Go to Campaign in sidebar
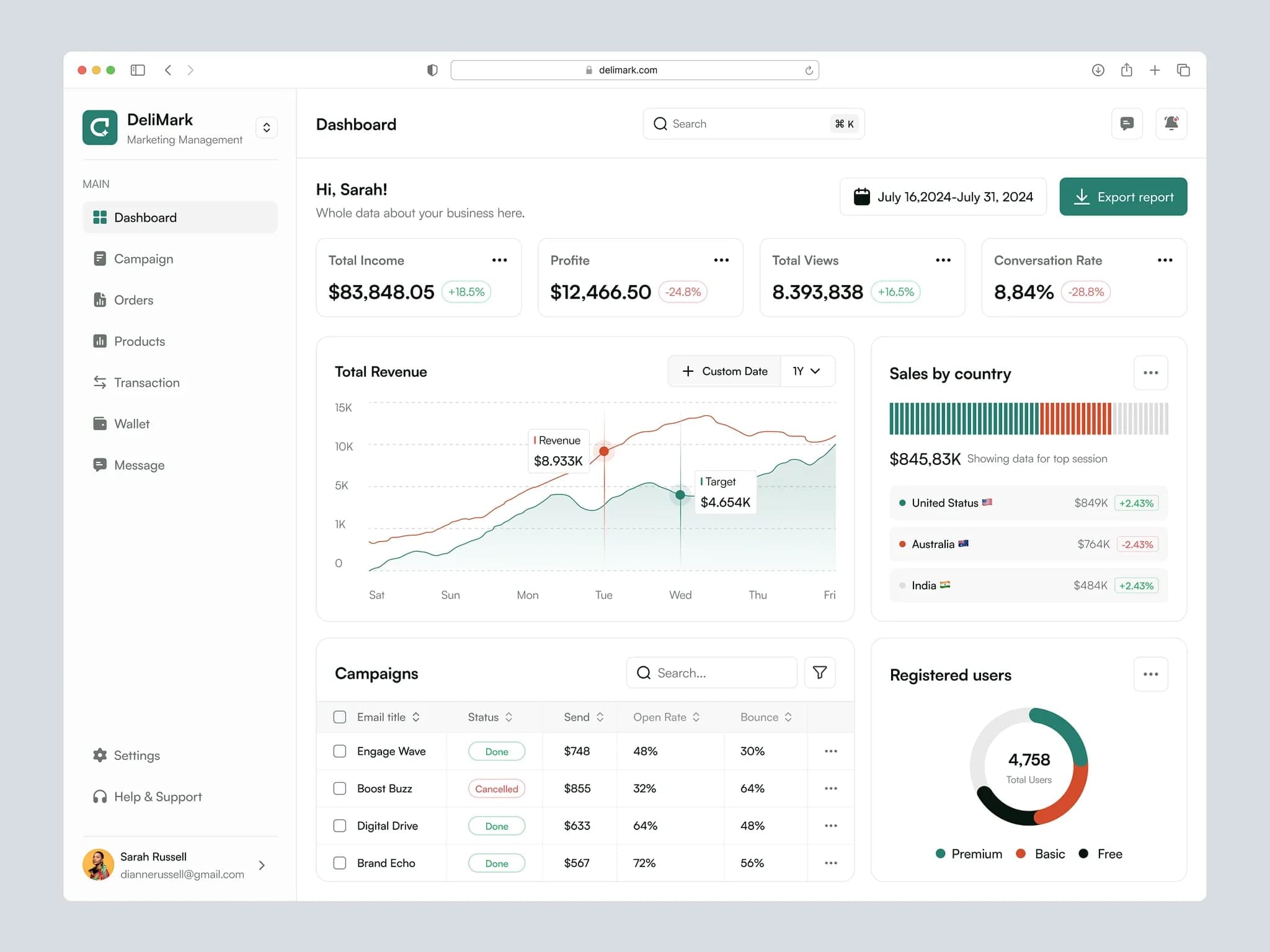1270x952 pixels. point(143,259)
